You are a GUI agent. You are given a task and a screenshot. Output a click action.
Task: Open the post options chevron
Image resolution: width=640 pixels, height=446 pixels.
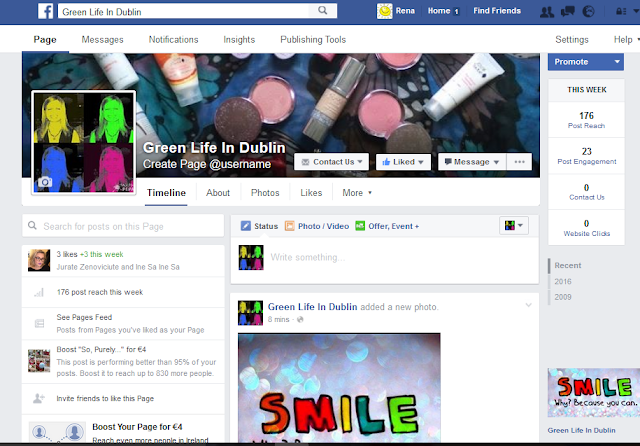pos(529,305)
